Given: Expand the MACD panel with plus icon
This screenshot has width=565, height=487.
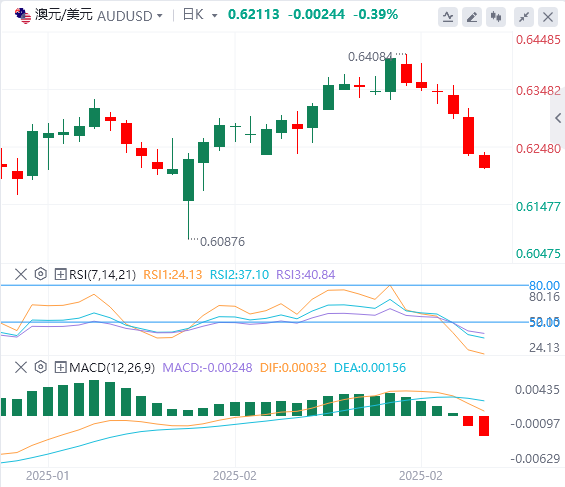Looking at the screenshot, I should [60, 367].
